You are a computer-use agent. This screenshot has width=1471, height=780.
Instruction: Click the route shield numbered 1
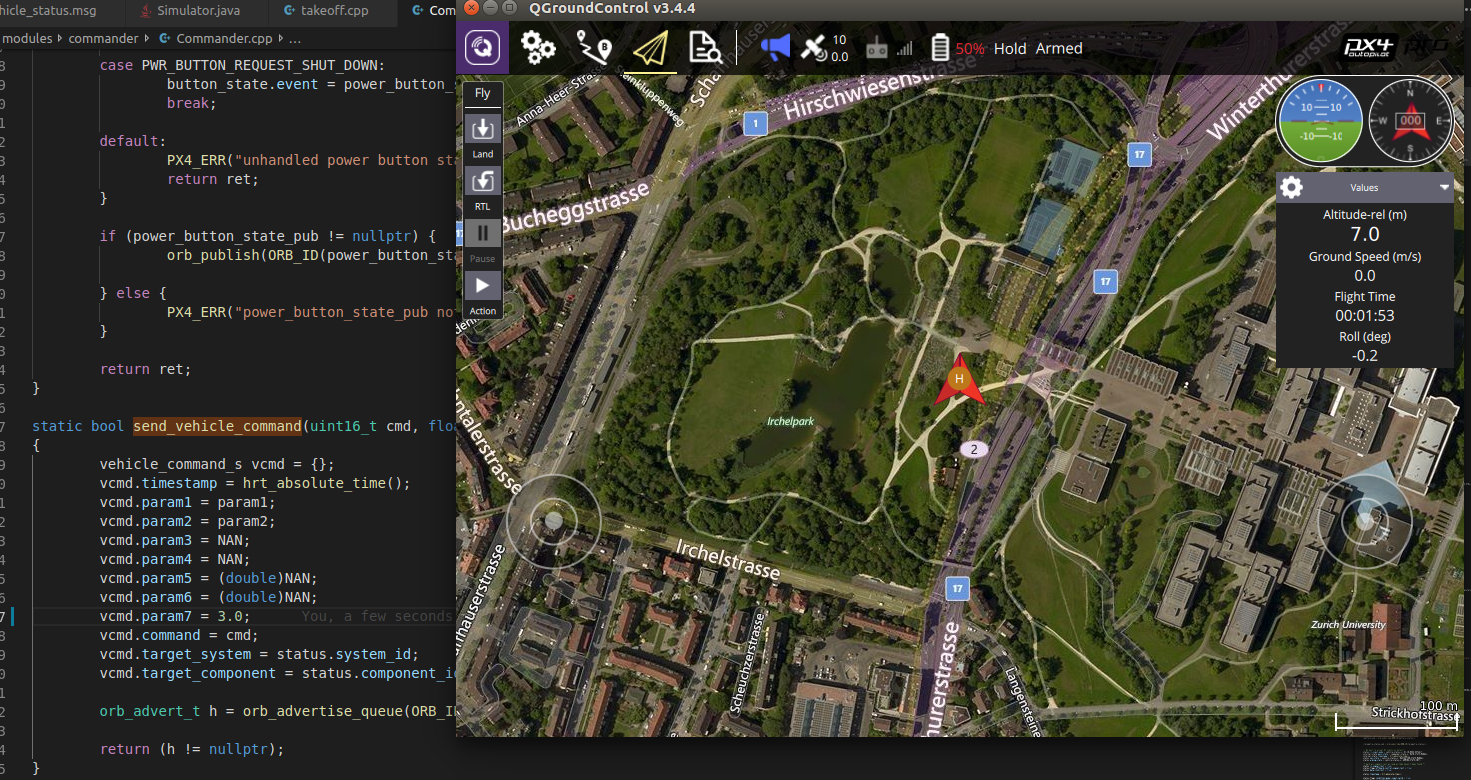pos(756,124)
